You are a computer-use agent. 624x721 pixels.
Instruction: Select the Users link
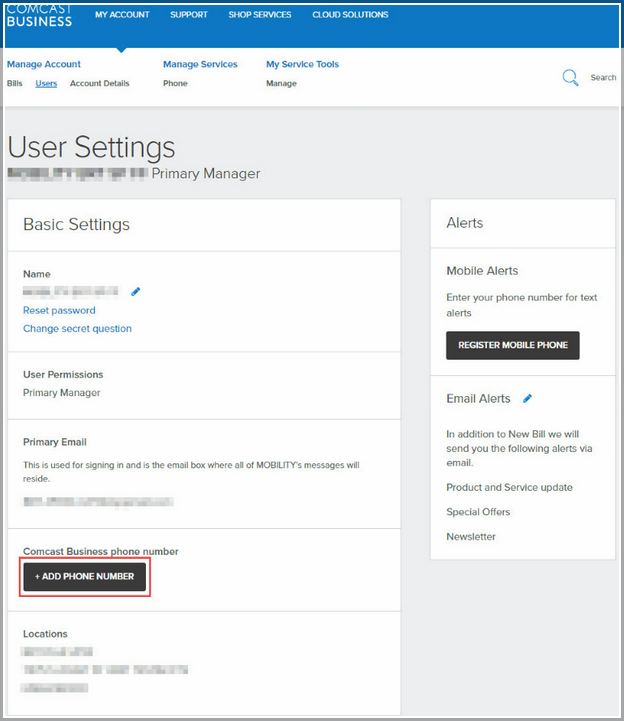coord(46,83)
